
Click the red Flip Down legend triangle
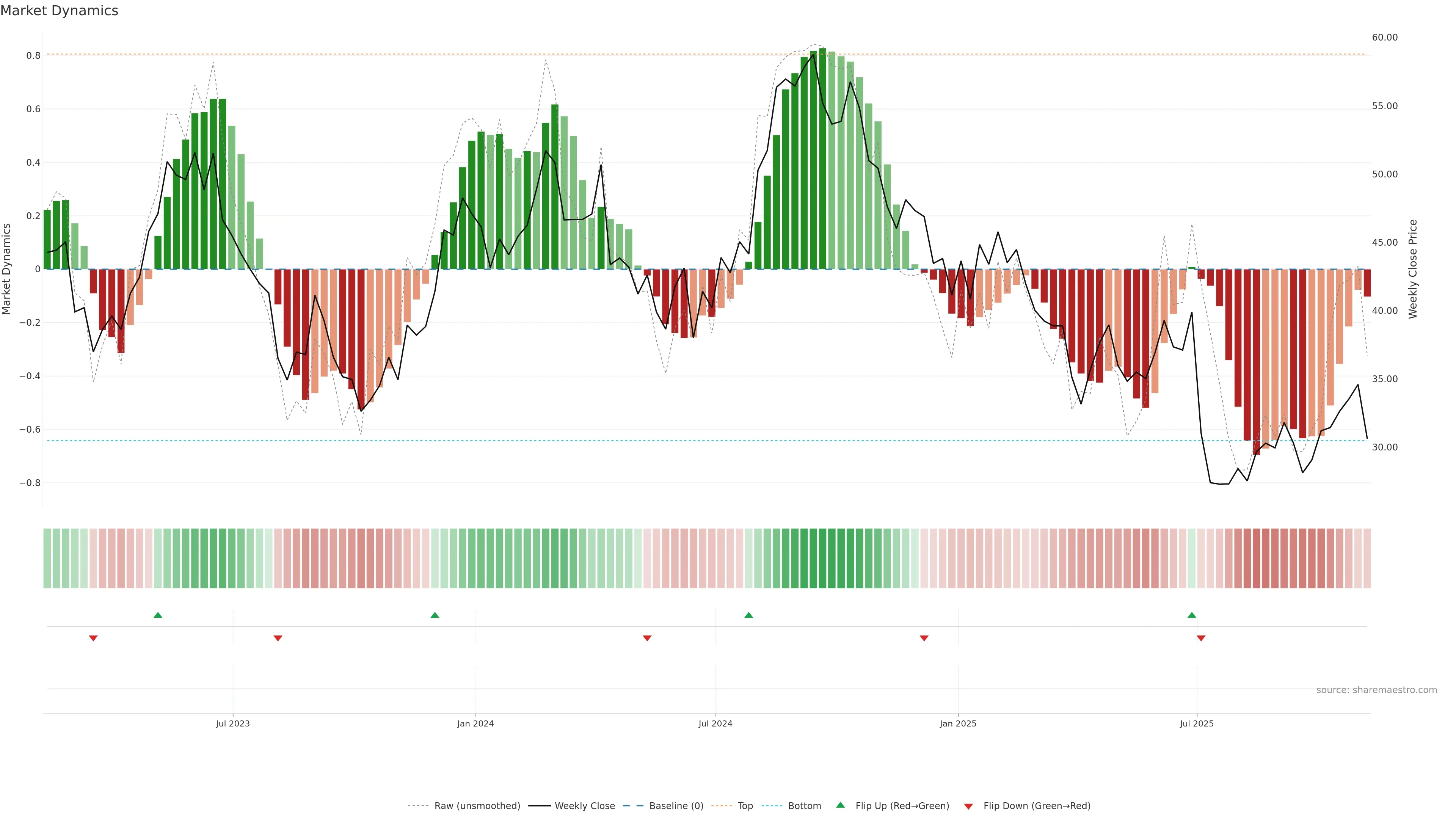(x=968, y=806)
